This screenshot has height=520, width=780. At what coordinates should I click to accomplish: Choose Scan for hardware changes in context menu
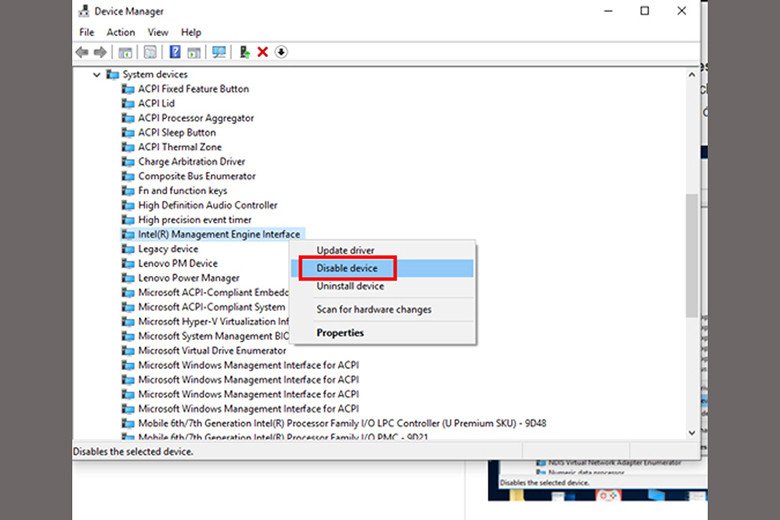(x=382, y=310)
